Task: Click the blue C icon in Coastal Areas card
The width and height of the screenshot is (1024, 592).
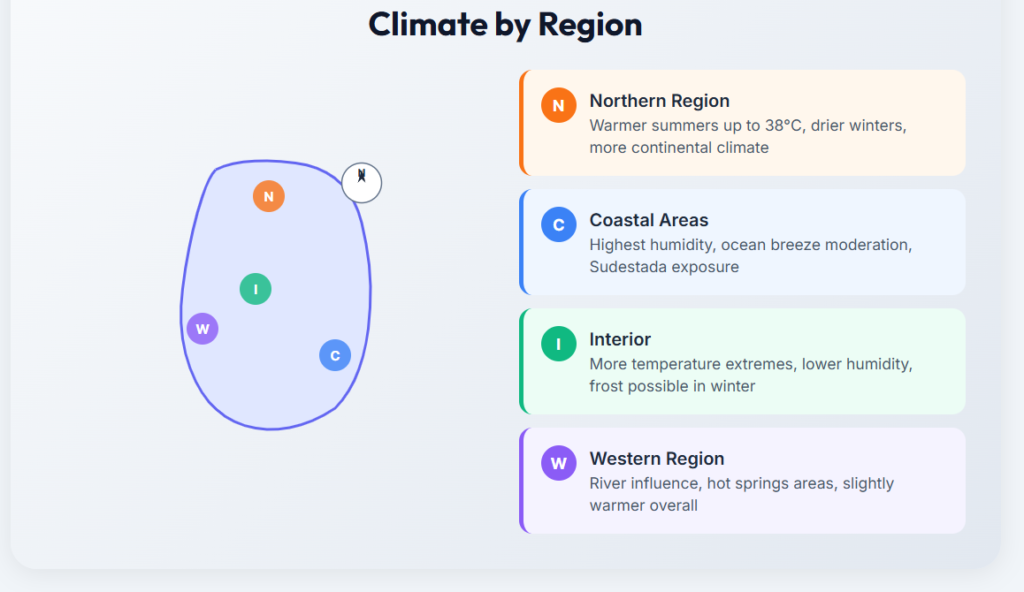Action: pos(558,224)
